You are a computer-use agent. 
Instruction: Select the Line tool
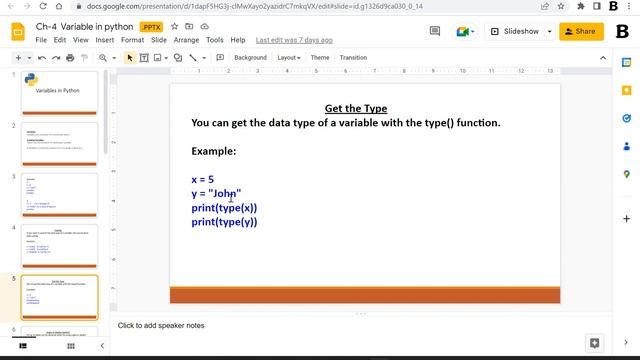click(x=193, y=58)
